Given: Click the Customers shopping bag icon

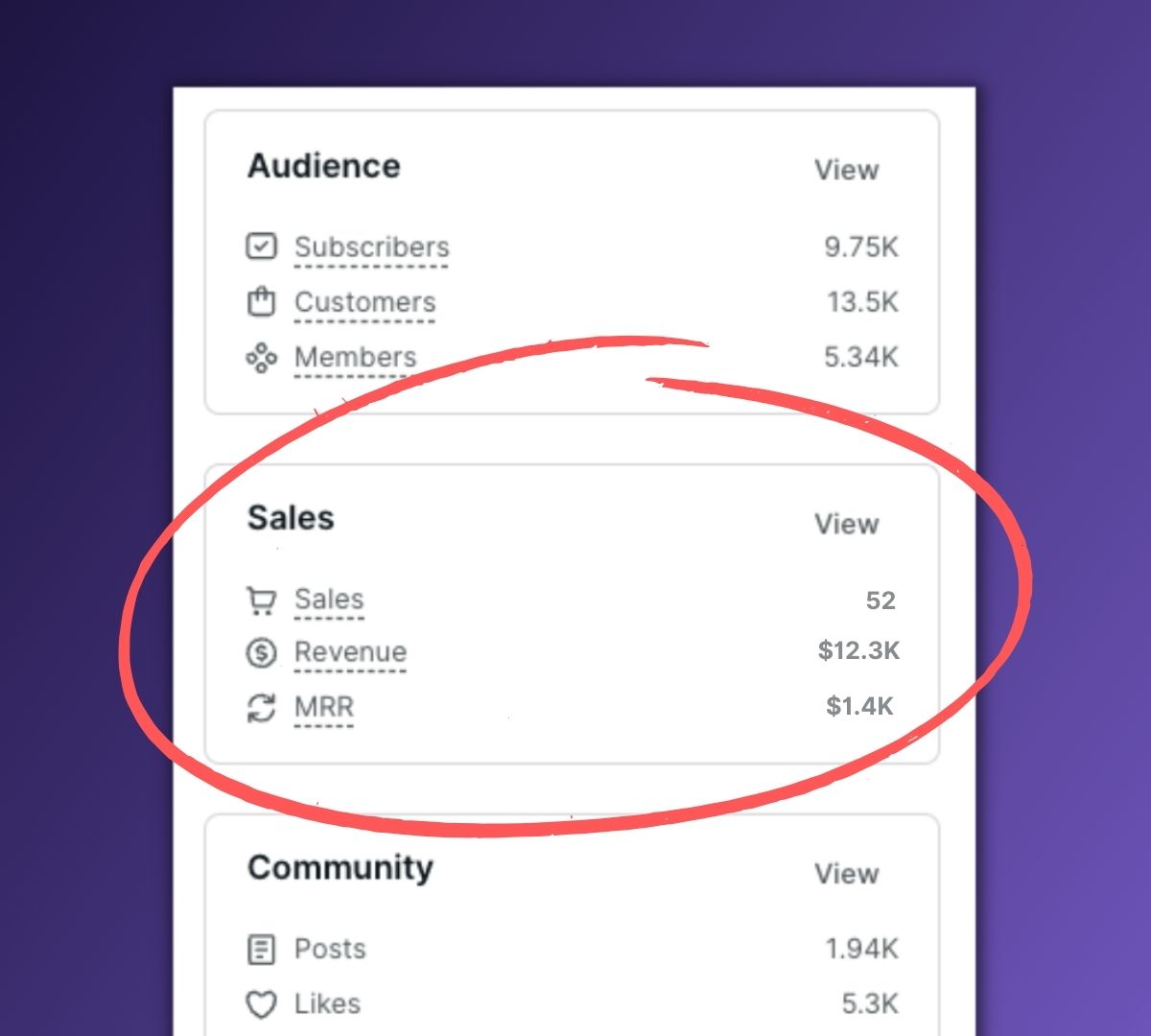Looking at the screenshot, I should [x=261, y=302].
